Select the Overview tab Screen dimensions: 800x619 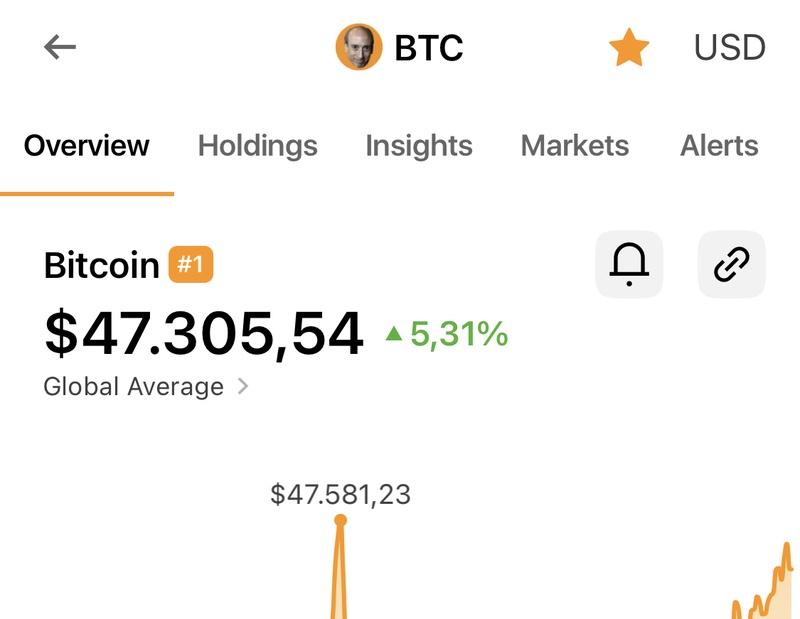pos(87,146)
